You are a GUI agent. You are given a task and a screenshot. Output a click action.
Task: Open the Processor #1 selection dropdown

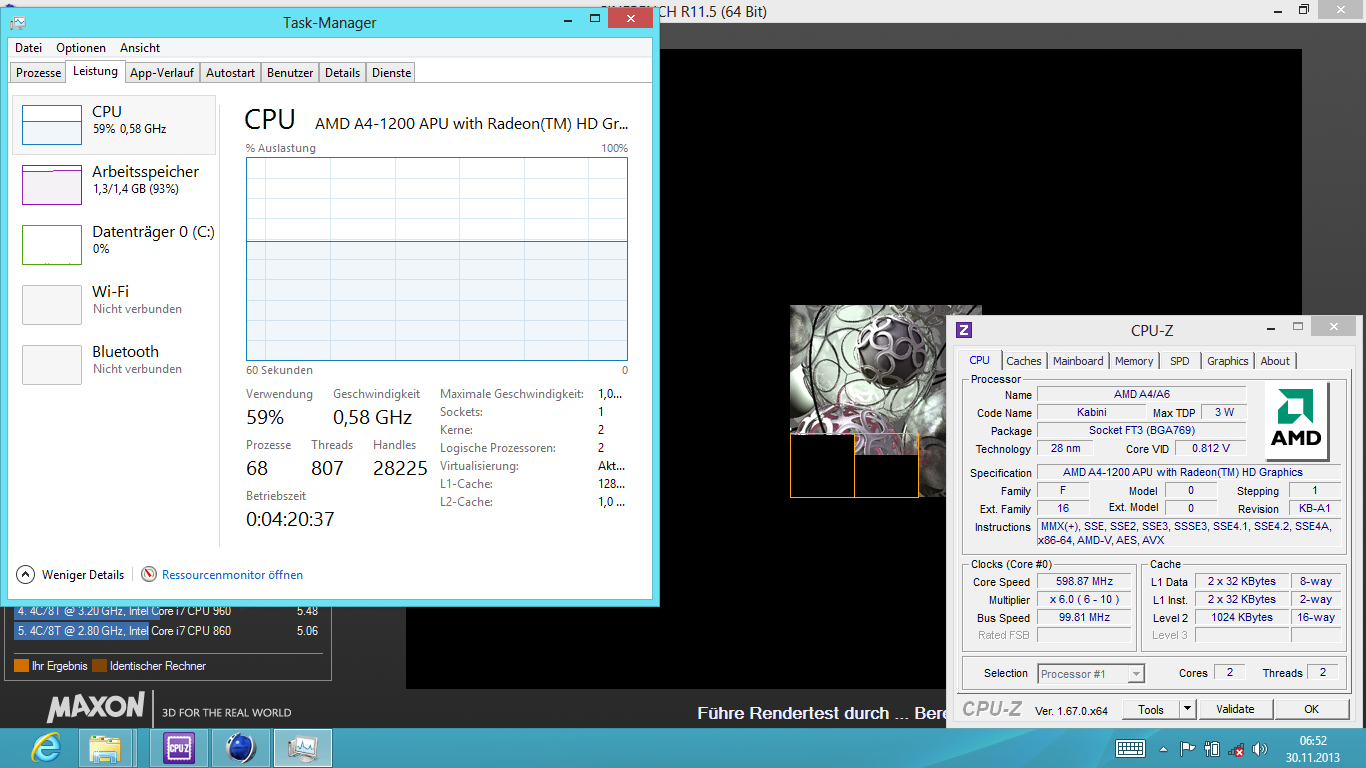[x=1091, y=674]
